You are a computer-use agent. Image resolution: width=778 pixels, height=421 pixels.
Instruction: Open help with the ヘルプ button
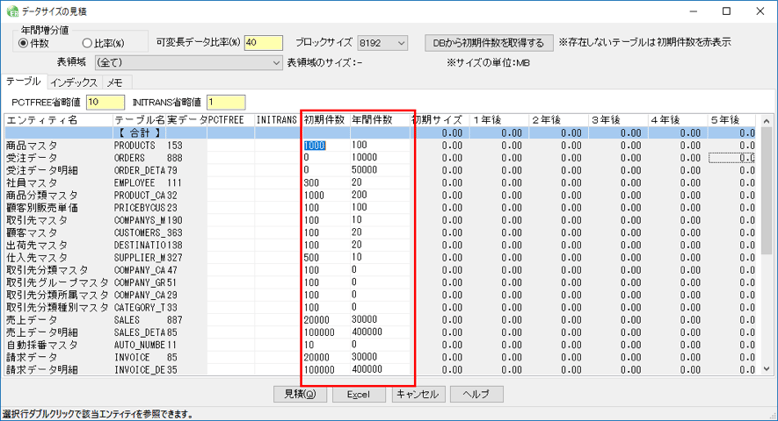476,395
